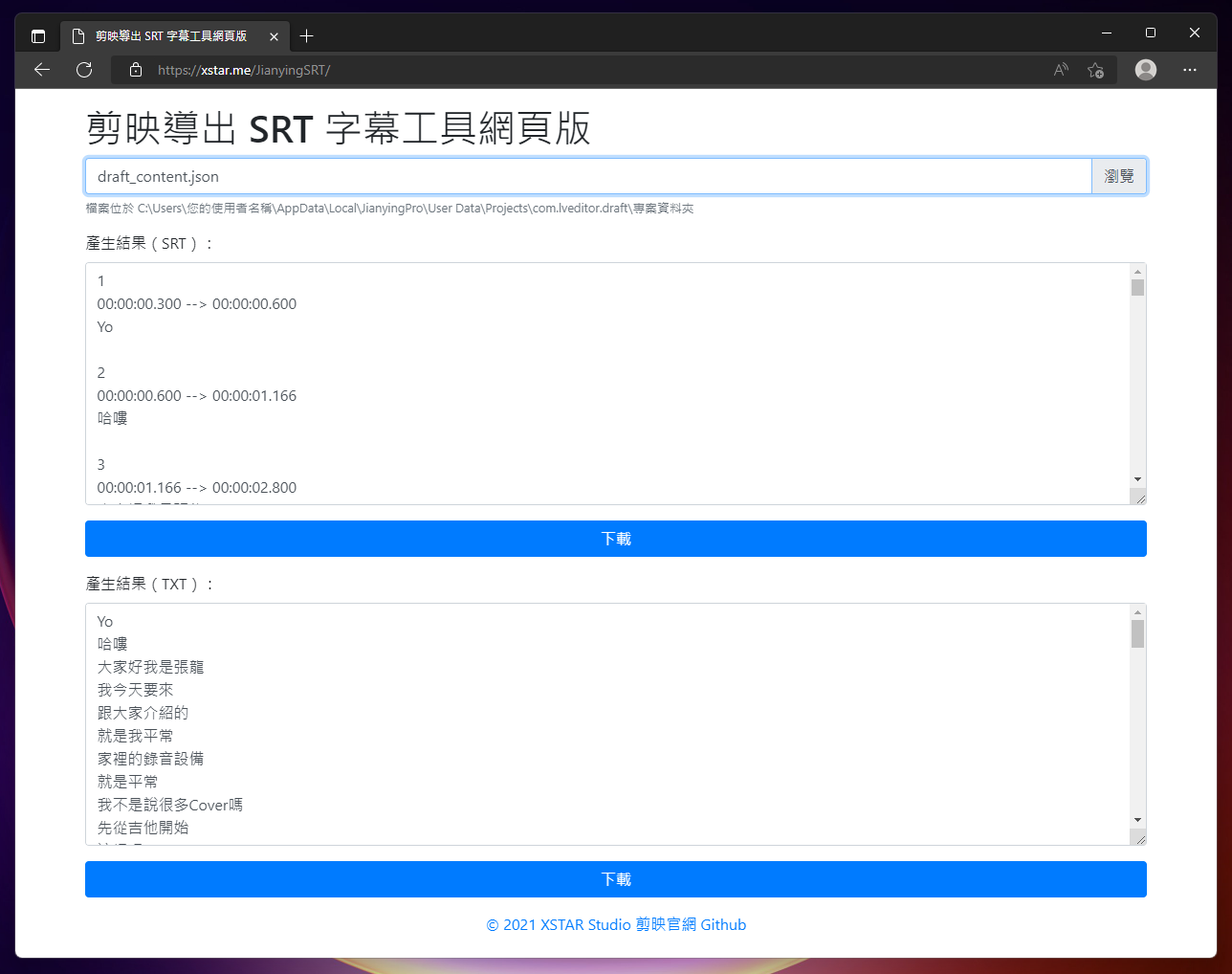Select the 剪映導出 SRT browser tab
The image size is (1232, 974).
click(174, 36)
